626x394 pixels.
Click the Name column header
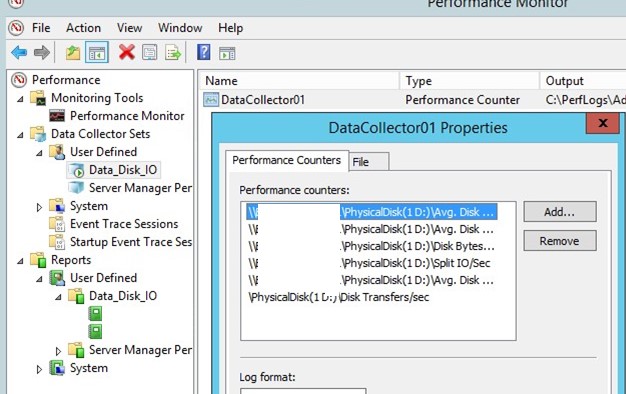point(299,81)
